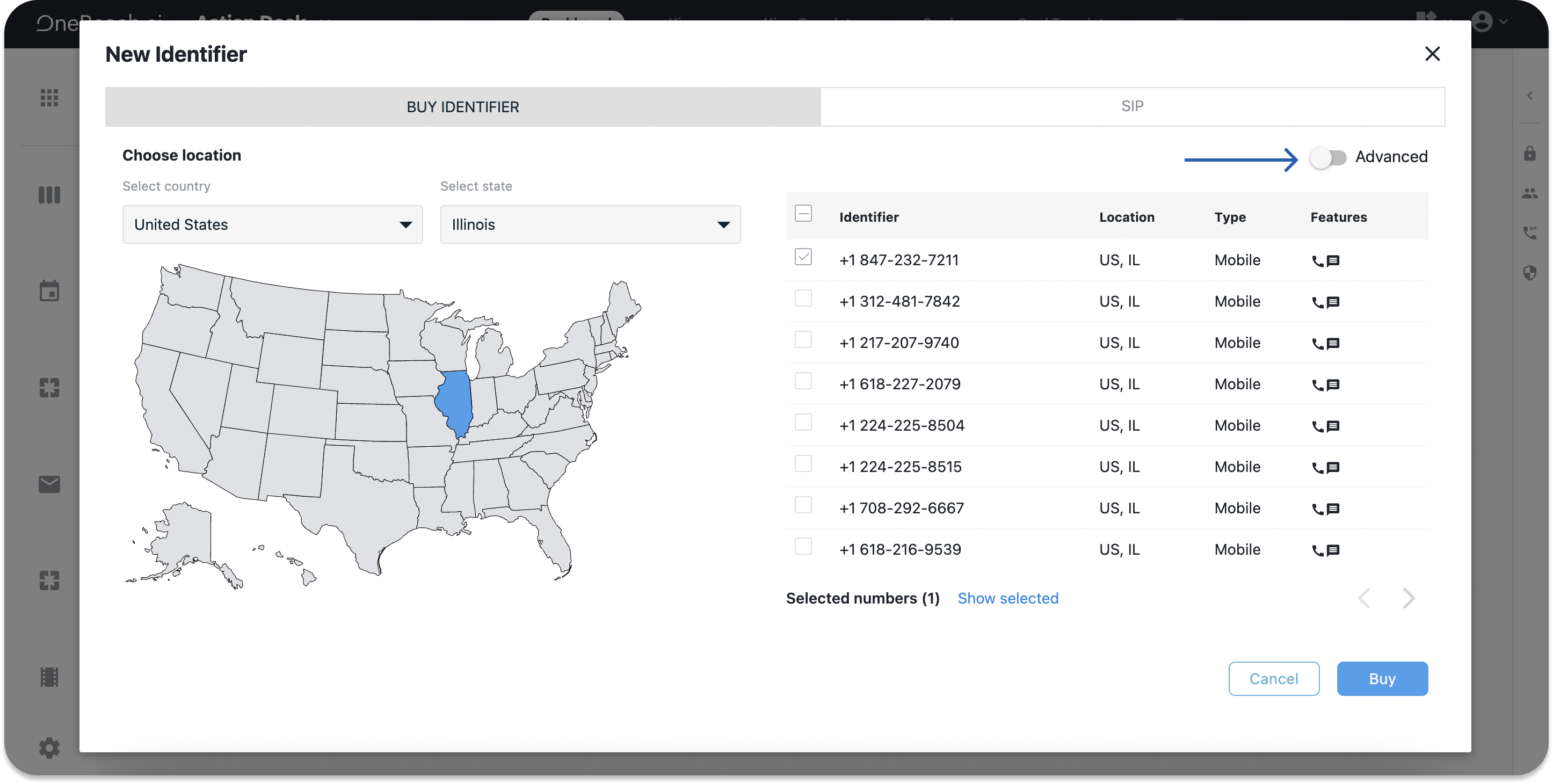The image size is (1553, 784).
Task: Expand the Illinois state dropdown
Action: click(590, 224)
